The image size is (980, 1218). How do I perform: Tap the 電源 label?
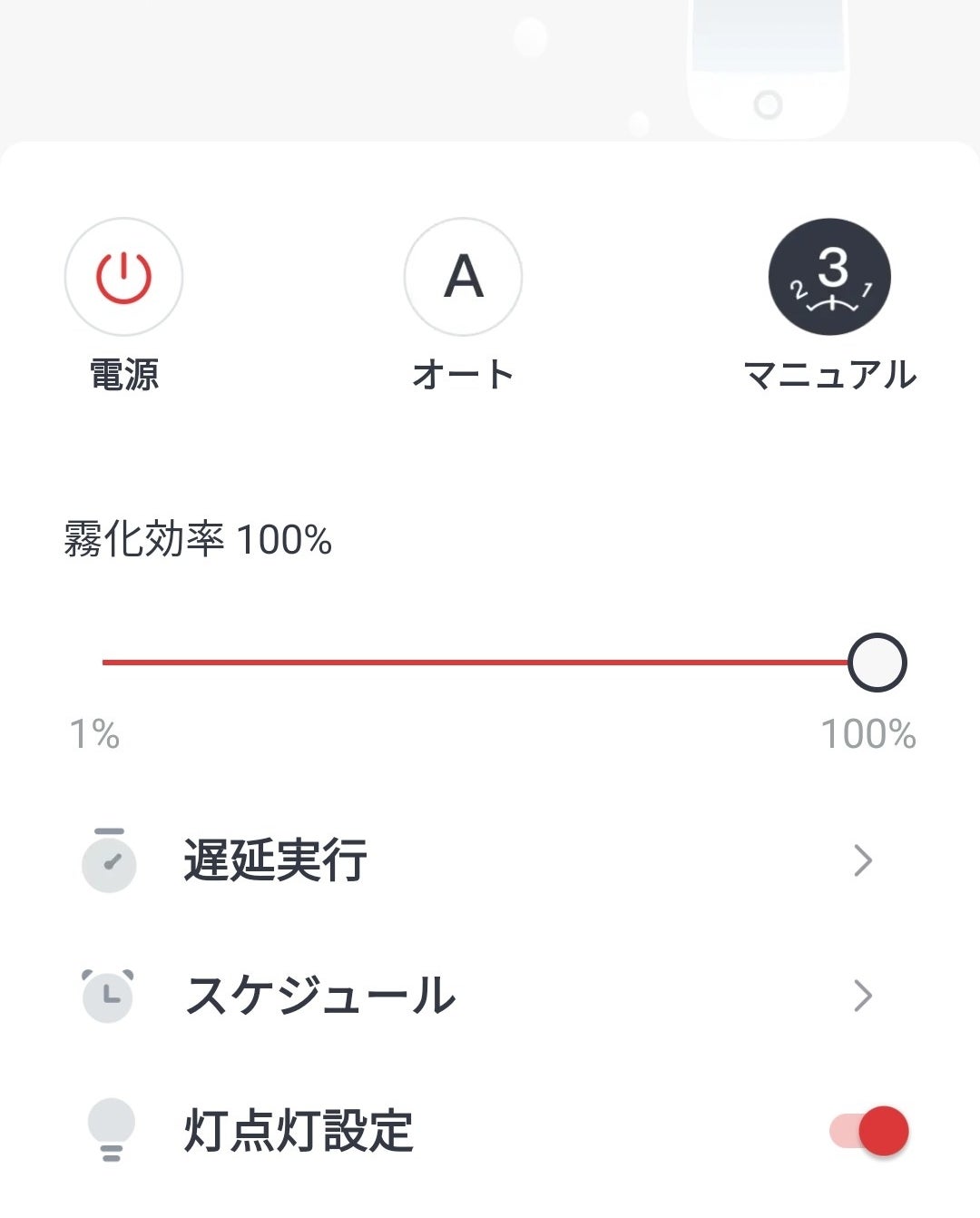[124, 374]
